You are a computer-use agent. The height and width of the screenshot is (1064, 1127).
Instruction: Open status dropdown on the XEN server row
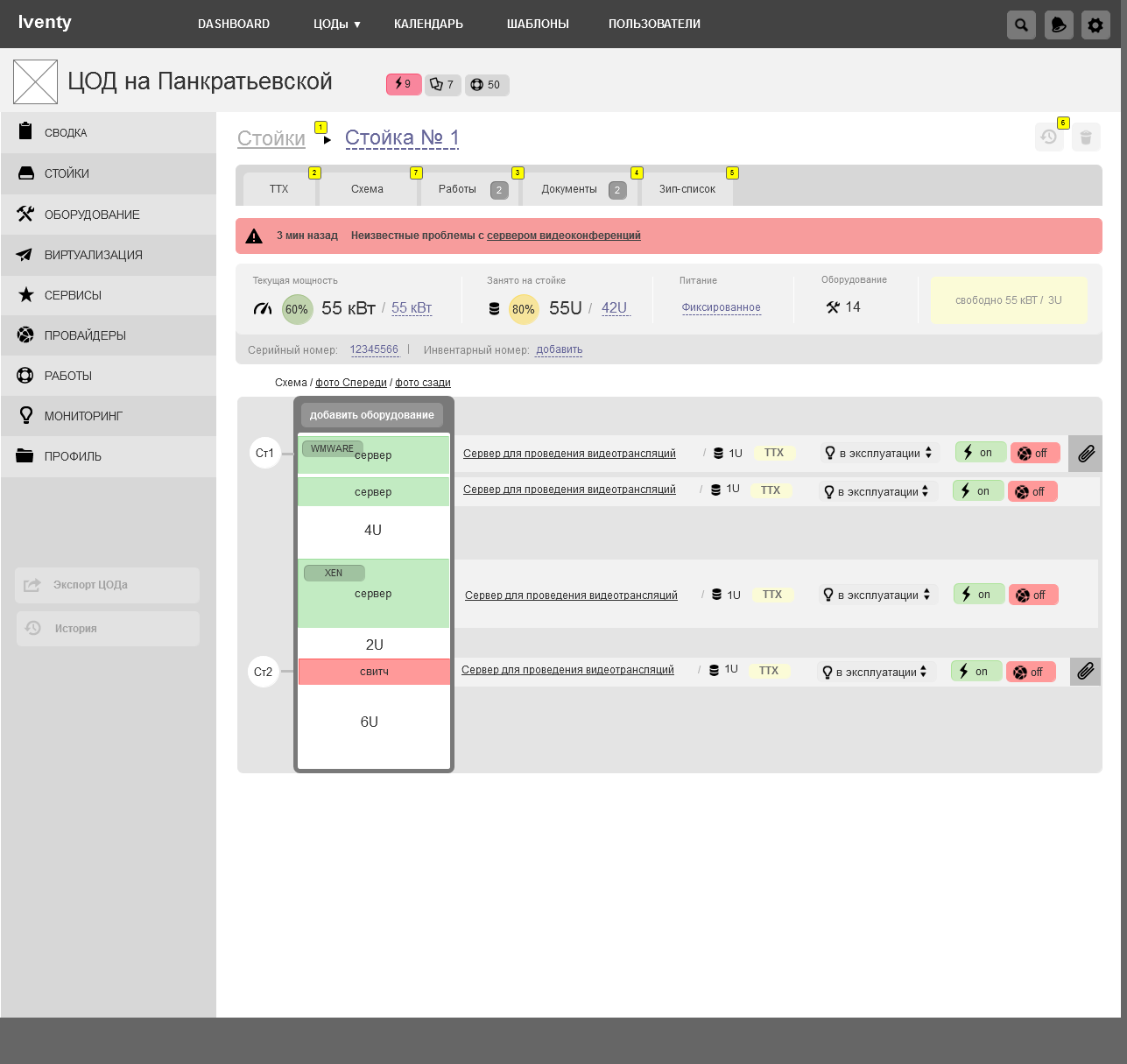(x=878, y=595)
